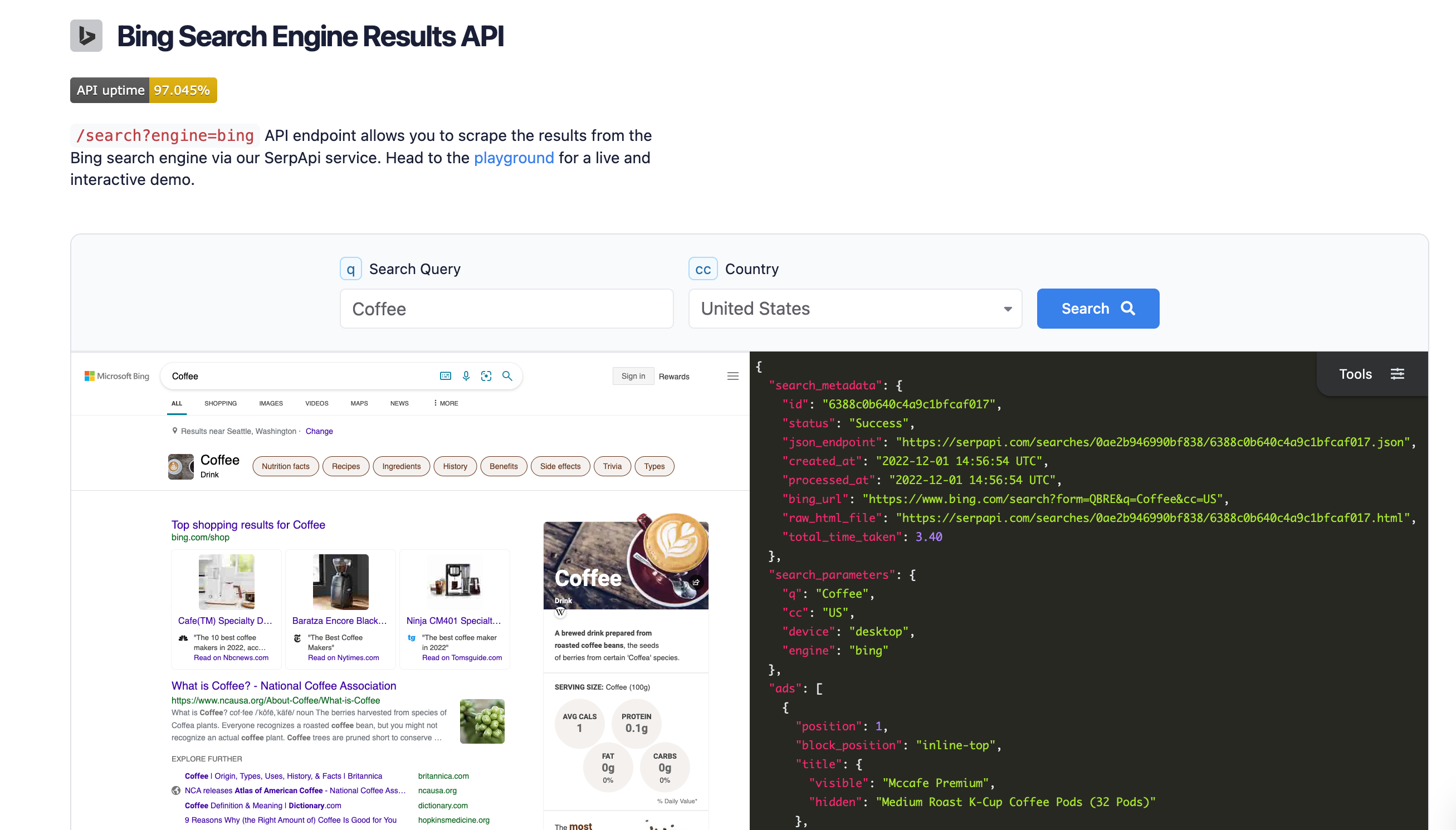The height and width of the screenshot is (830, 1456).
Task: Open the Country dropdown showing United States
Action: click(855, 309)
